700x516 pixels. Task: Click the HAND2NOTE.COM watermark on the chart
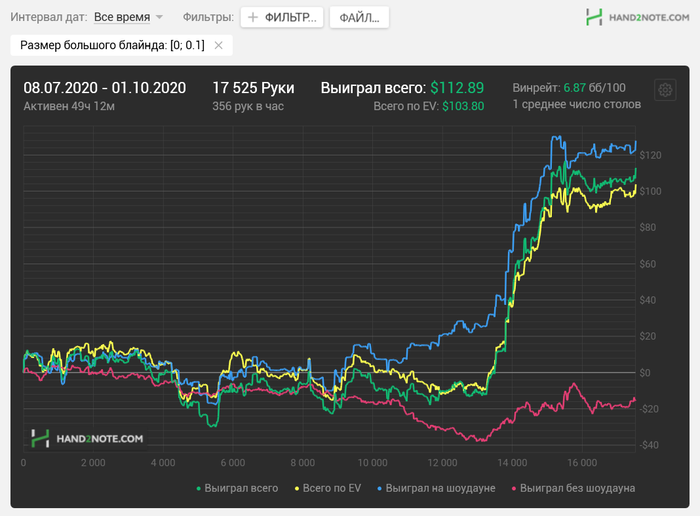[x=87, y=438]
